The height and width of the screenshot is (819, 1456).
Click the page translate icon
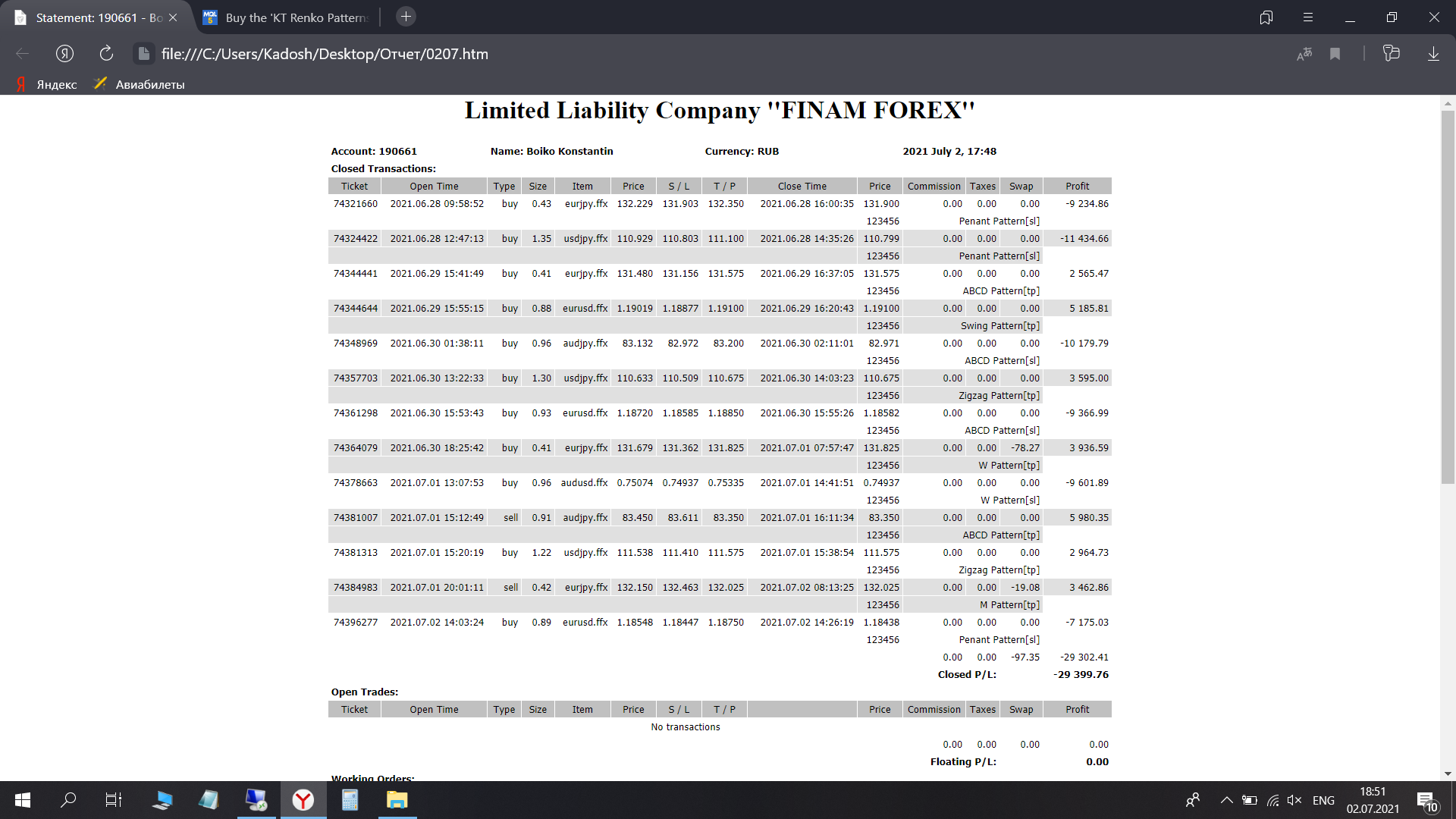pyautogui.click(x=1304, y=54)
